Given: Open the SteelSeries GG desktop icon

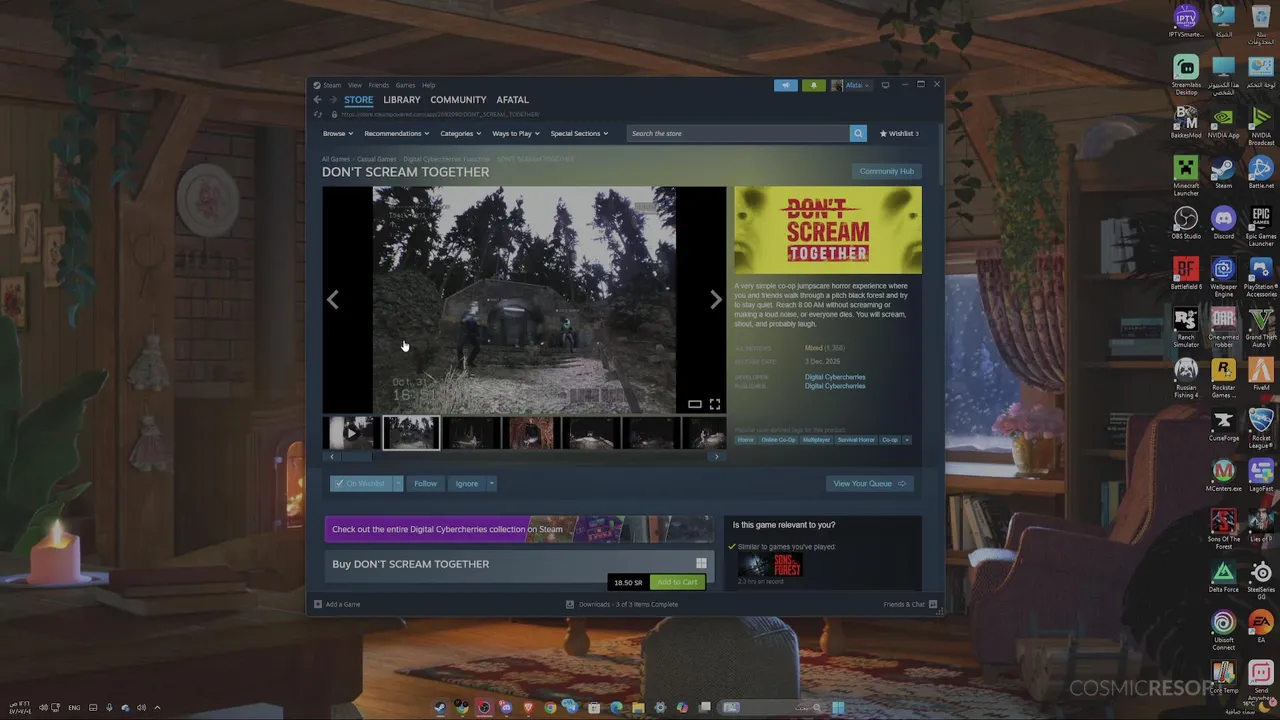Looking at the screenshot, I should coord(1261,580).
